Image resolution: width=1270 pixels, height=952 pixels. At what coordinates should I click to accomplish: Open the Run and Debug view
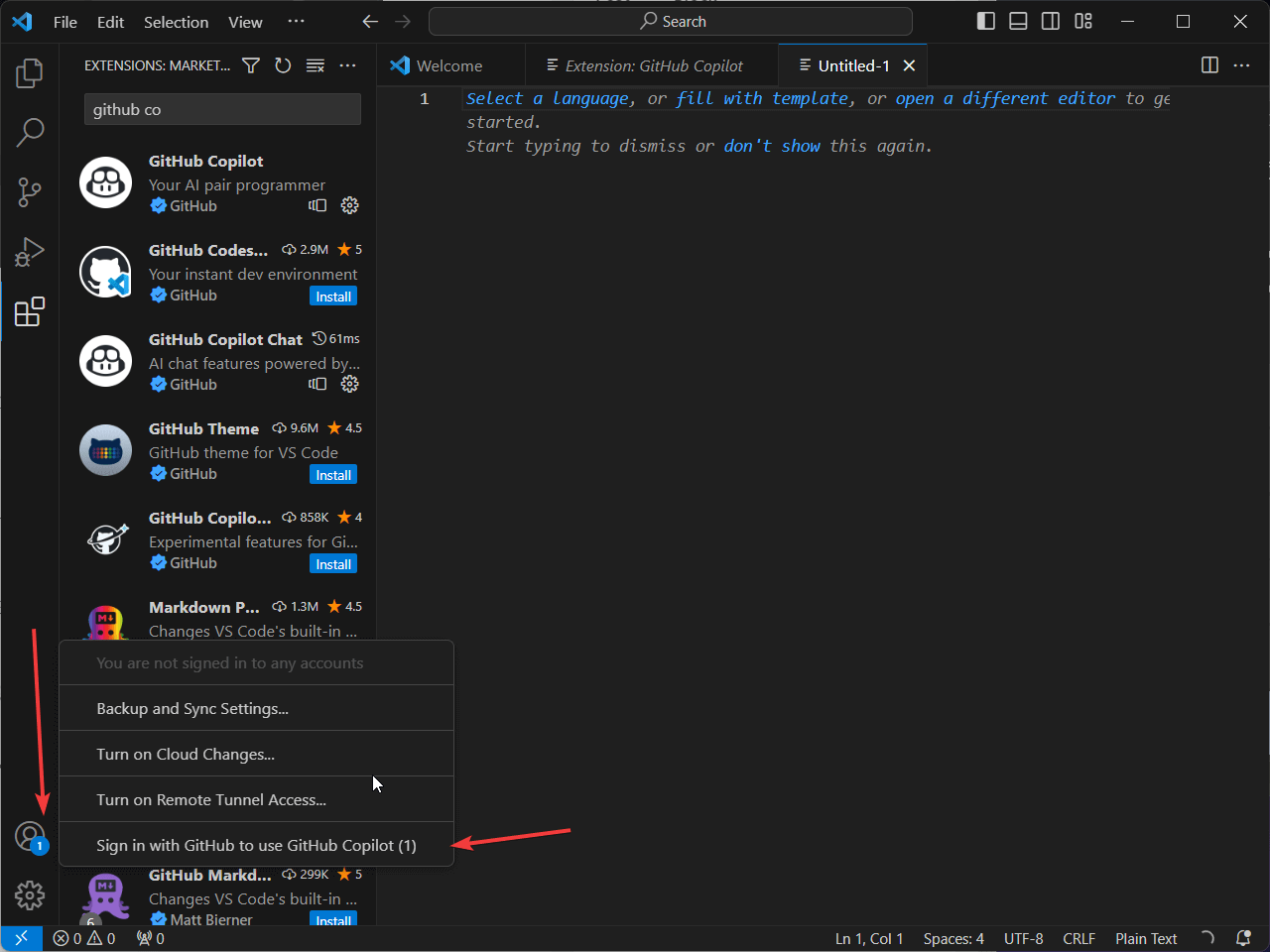30,252
